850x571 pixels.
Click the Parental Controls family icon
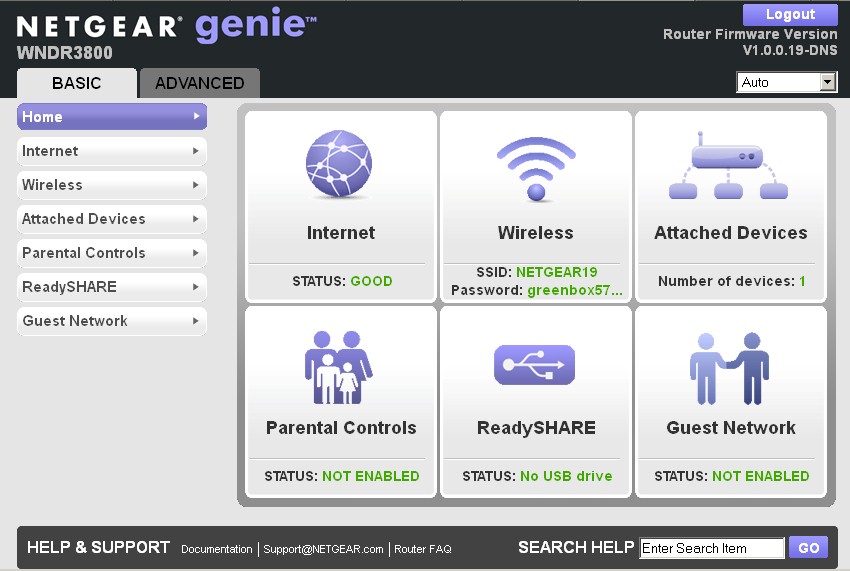338,367
